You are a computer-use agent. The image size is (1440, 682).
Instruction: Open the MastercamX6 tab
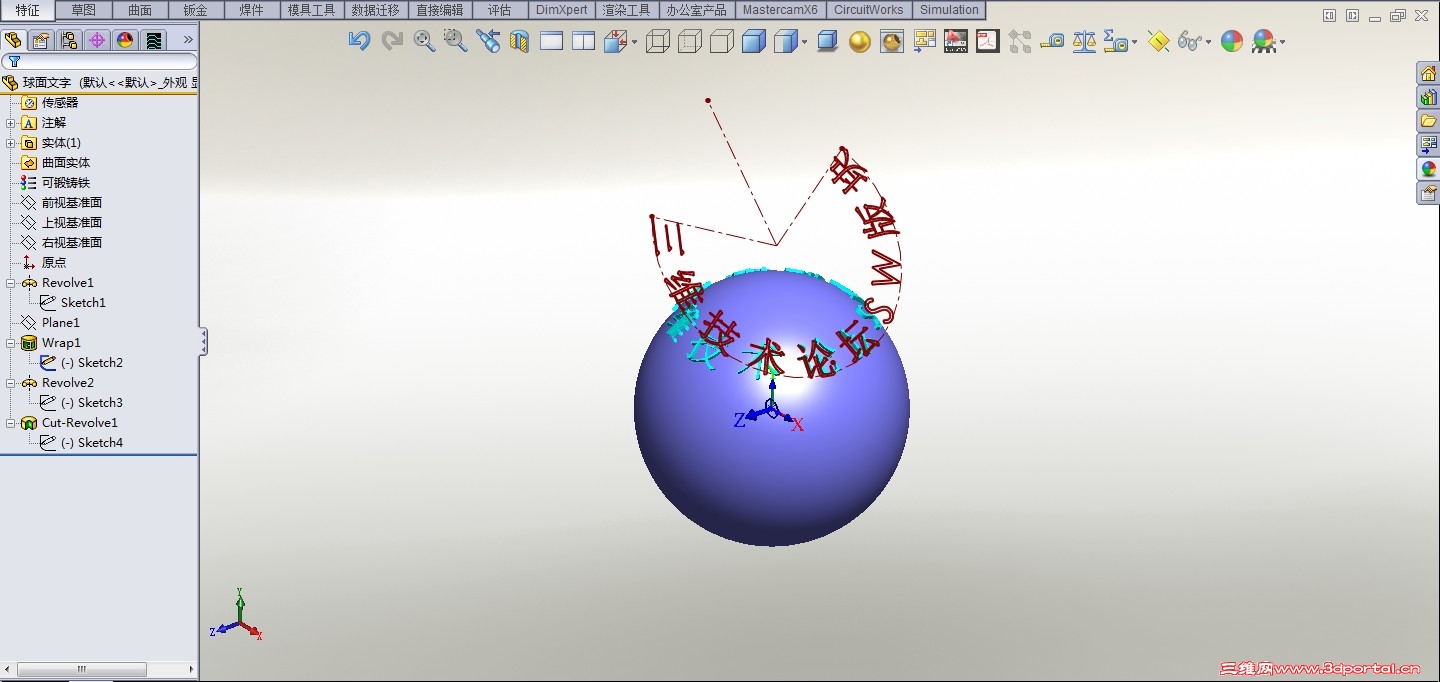click(780, 10)
